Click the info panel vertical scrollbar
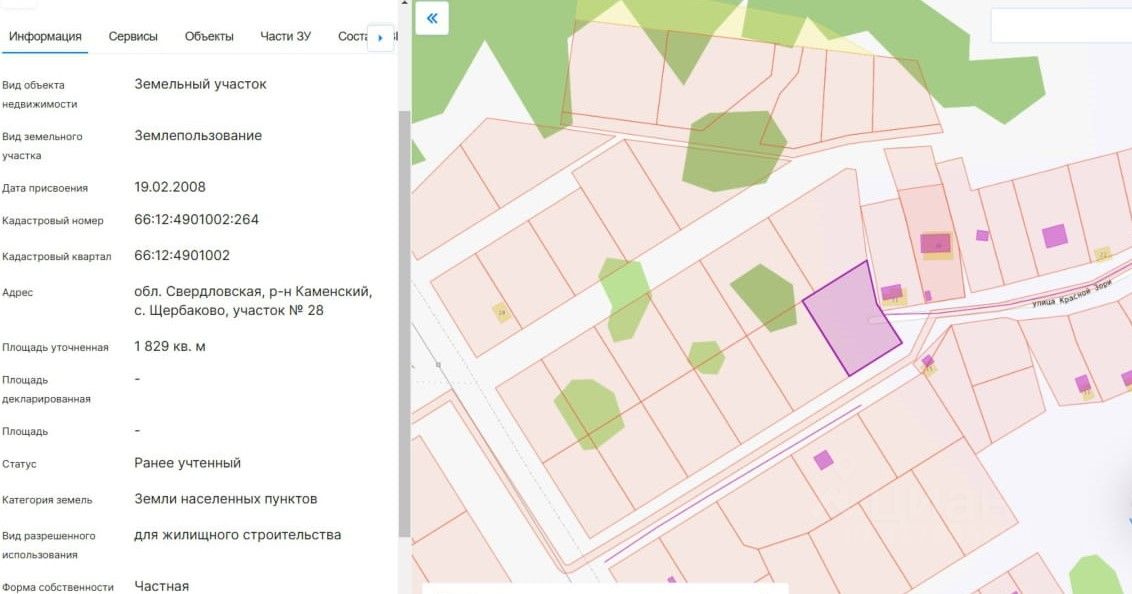This screenshot has height=594, width=1132. click(404, 323)
